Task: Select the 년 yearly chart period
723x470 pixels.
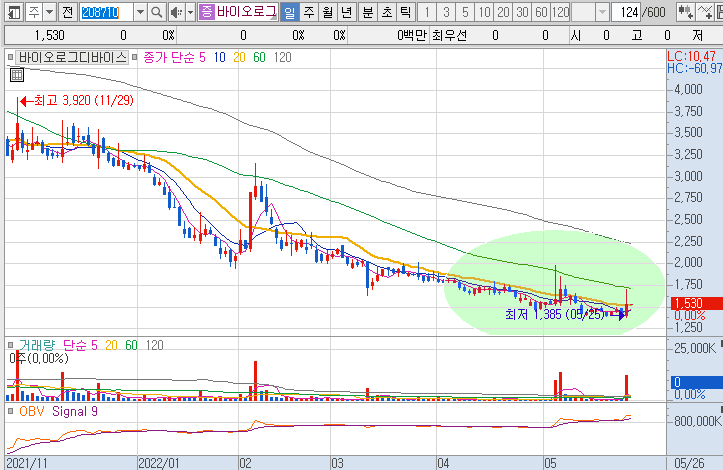Action: 346,12
